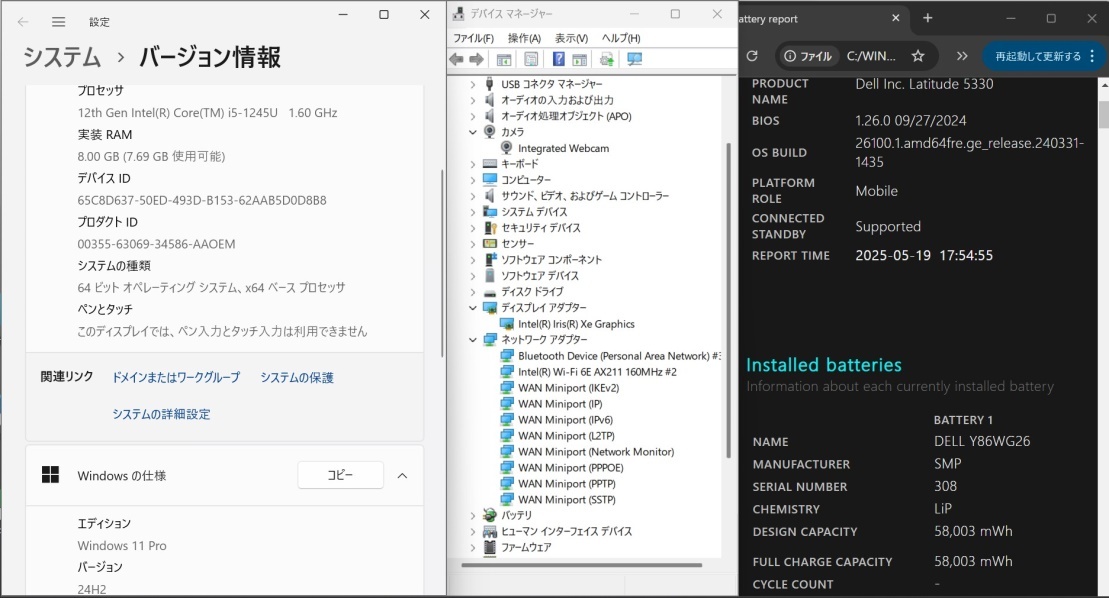Click the device ID 65C8D637-50ED-493D-B153-62AAB5D0D8B8
Viewport: 1109px width, 598px height.
click(x=202, y=200)
